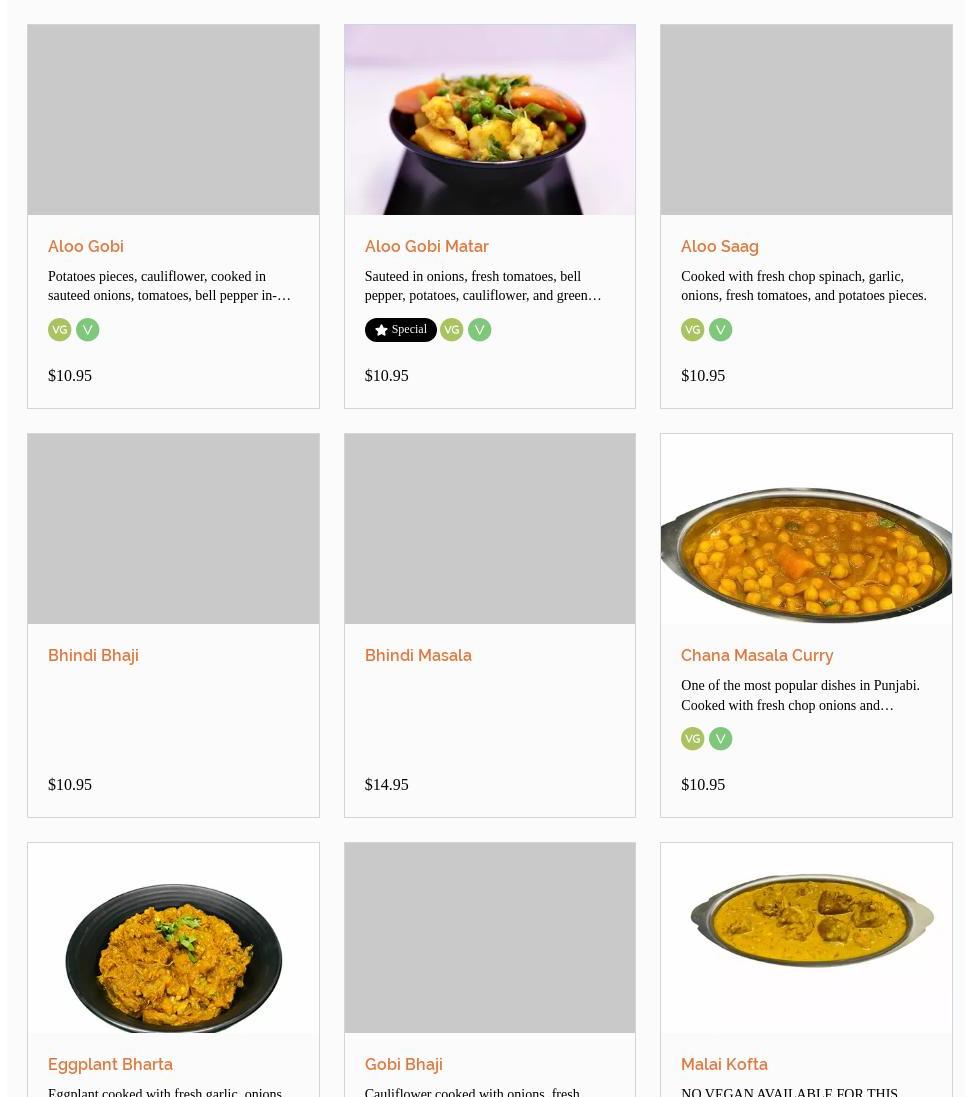965x1097 pixels.
Task: View the Malai Kofta dish photo
Action: pyautogui.click(x=806, y=937)
